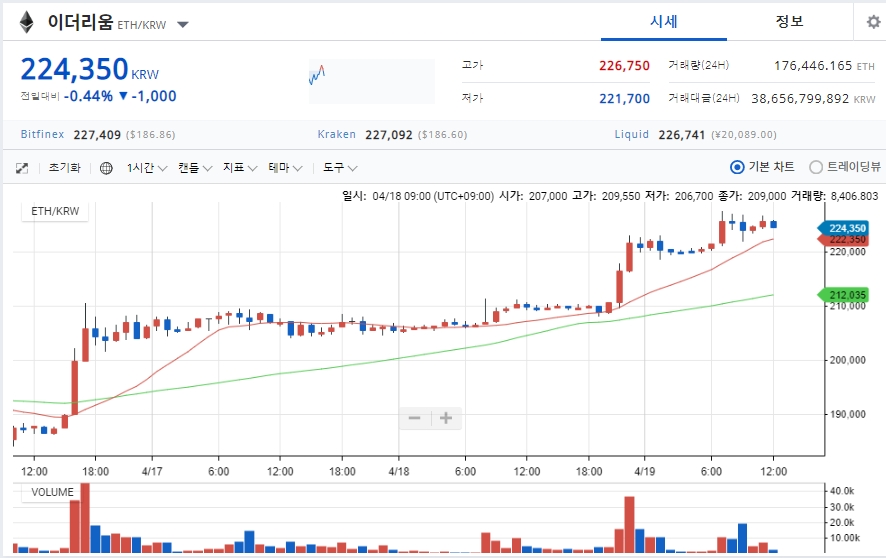Click the globe timezone icon
This screenshot has height=558, width=886.
107,168
